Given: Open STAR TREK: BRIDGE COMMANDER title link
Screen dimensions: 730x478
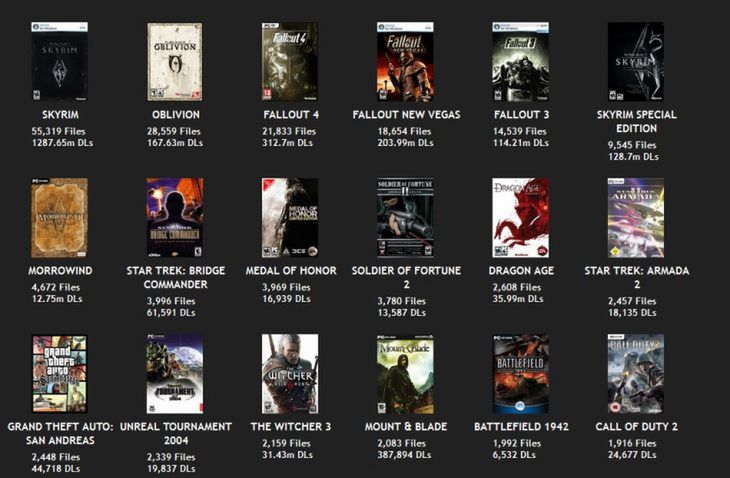Looking at the screenshot, I should click(176, 277).
